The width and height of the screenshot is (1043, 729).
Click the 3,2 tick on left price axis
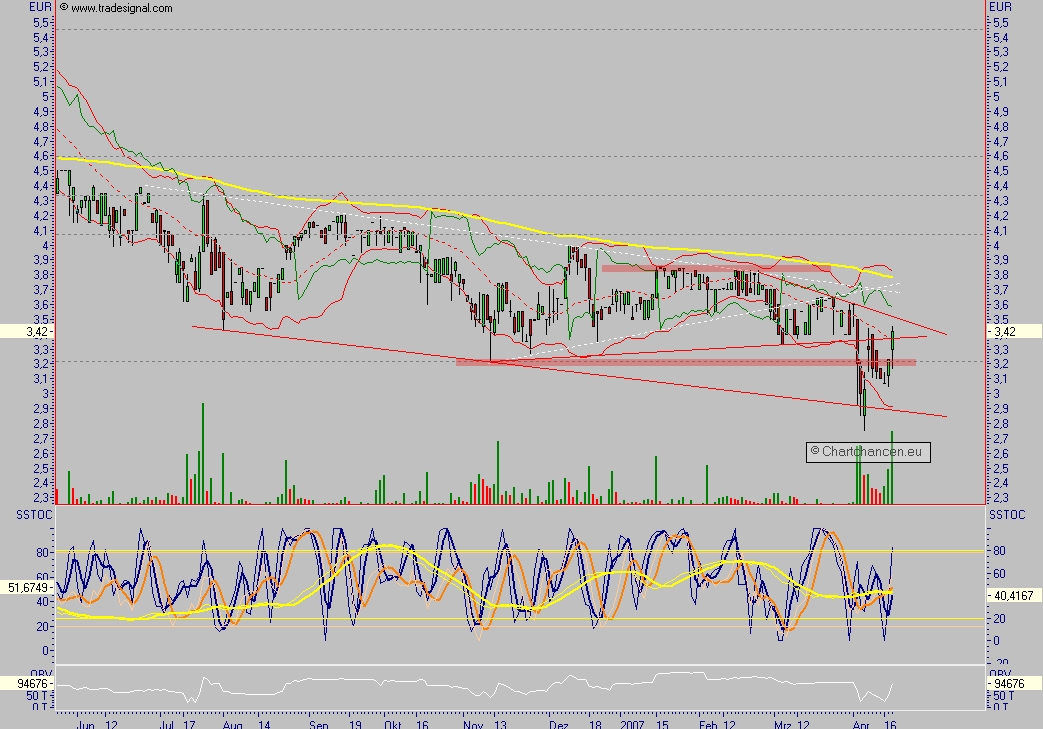pyautogui.click(x=41, y=364)
